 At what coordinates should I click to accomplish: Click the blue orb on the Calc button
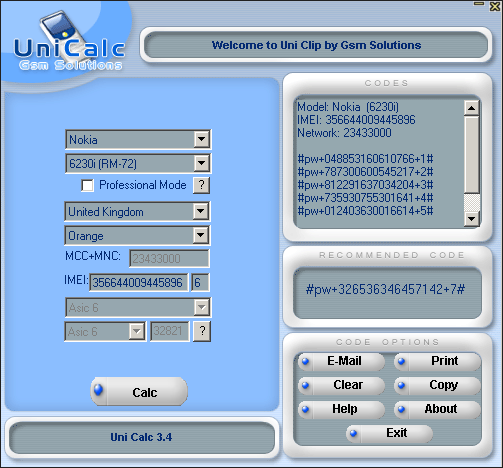(x=98, y=390)
